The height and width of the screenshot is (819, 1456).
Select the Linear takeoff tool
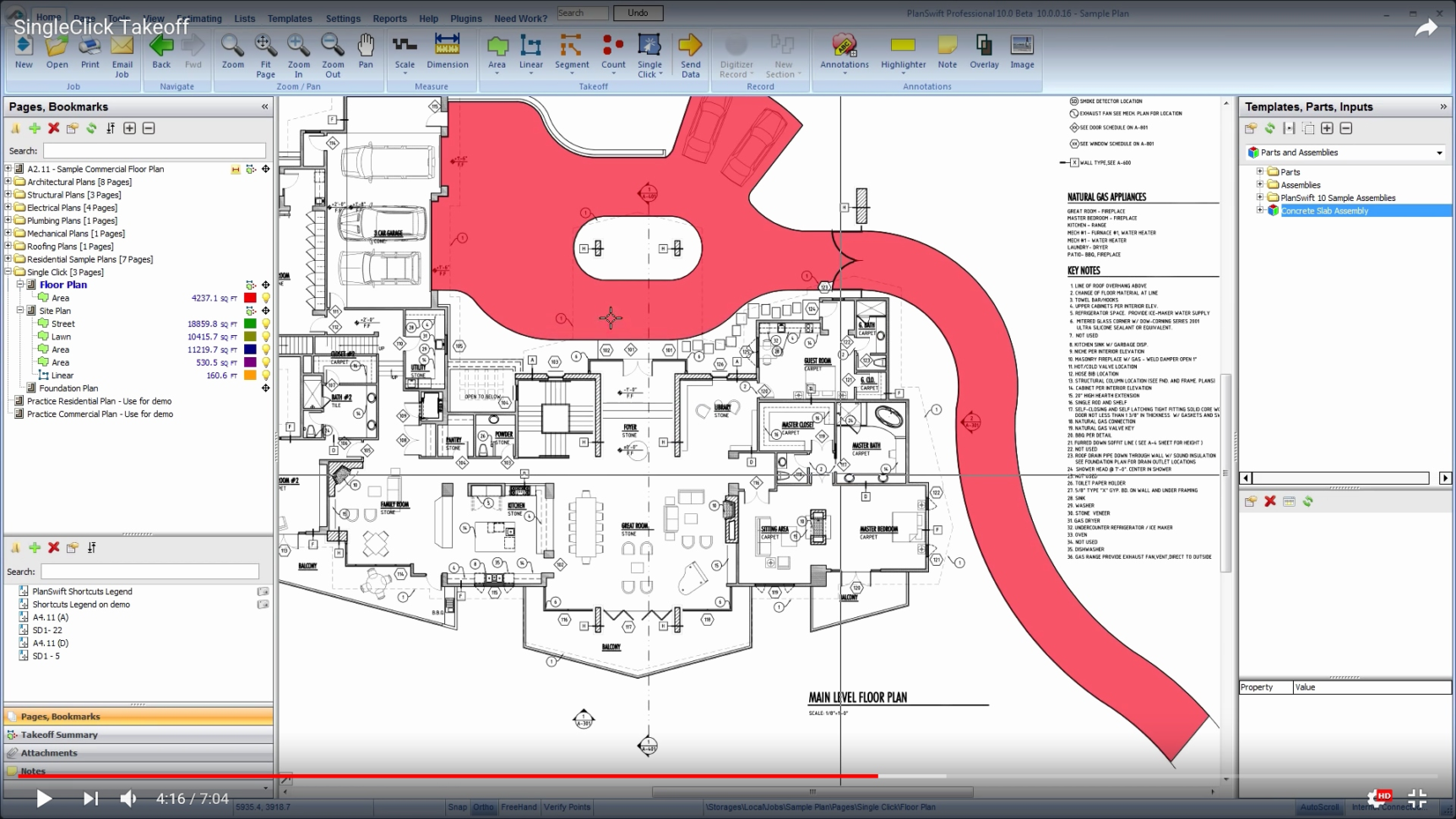pyautogui.click(x=530, y=53)
